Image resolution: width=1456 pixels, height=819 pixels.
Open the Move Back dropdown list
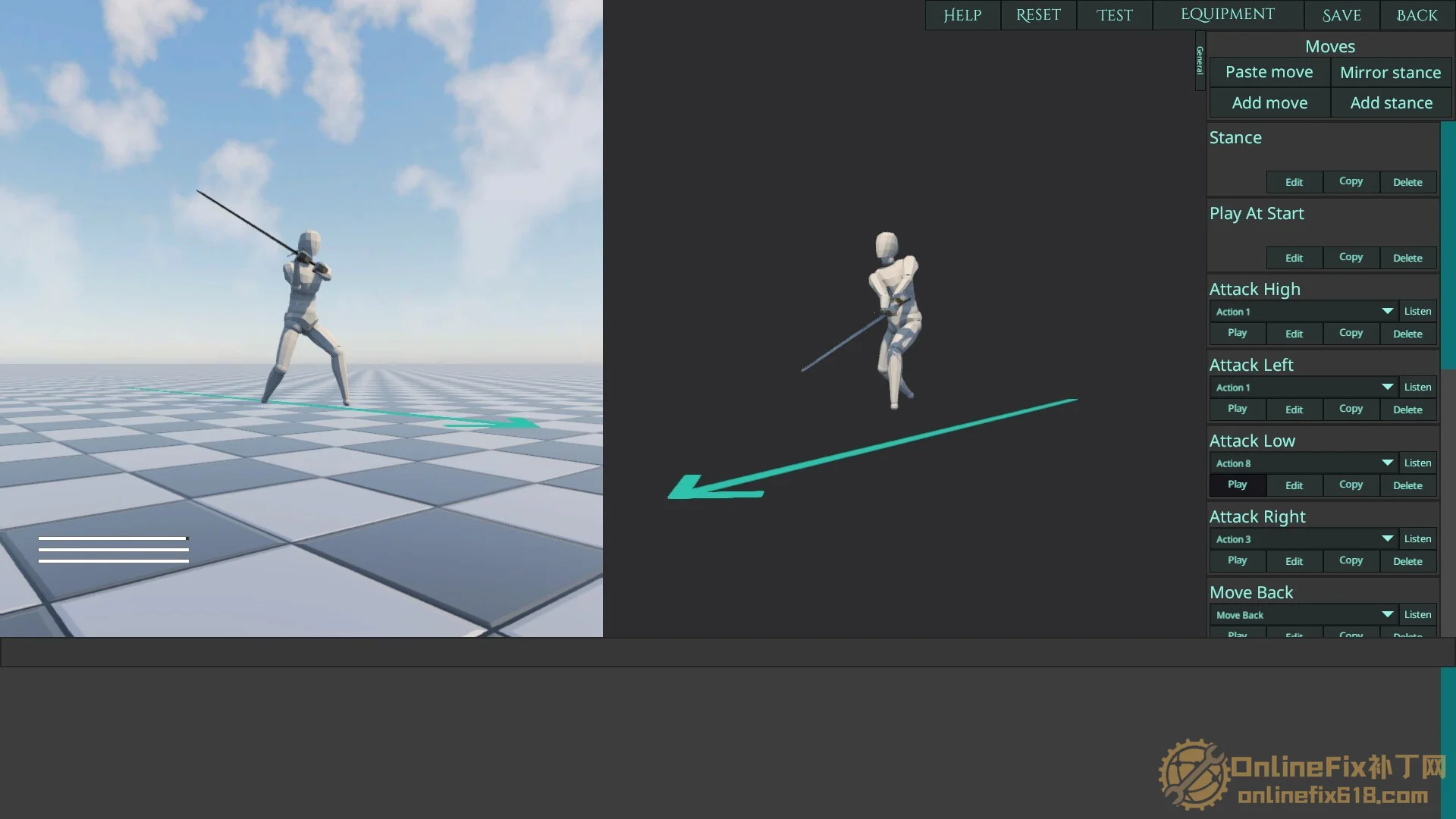tap(1303, 615)
